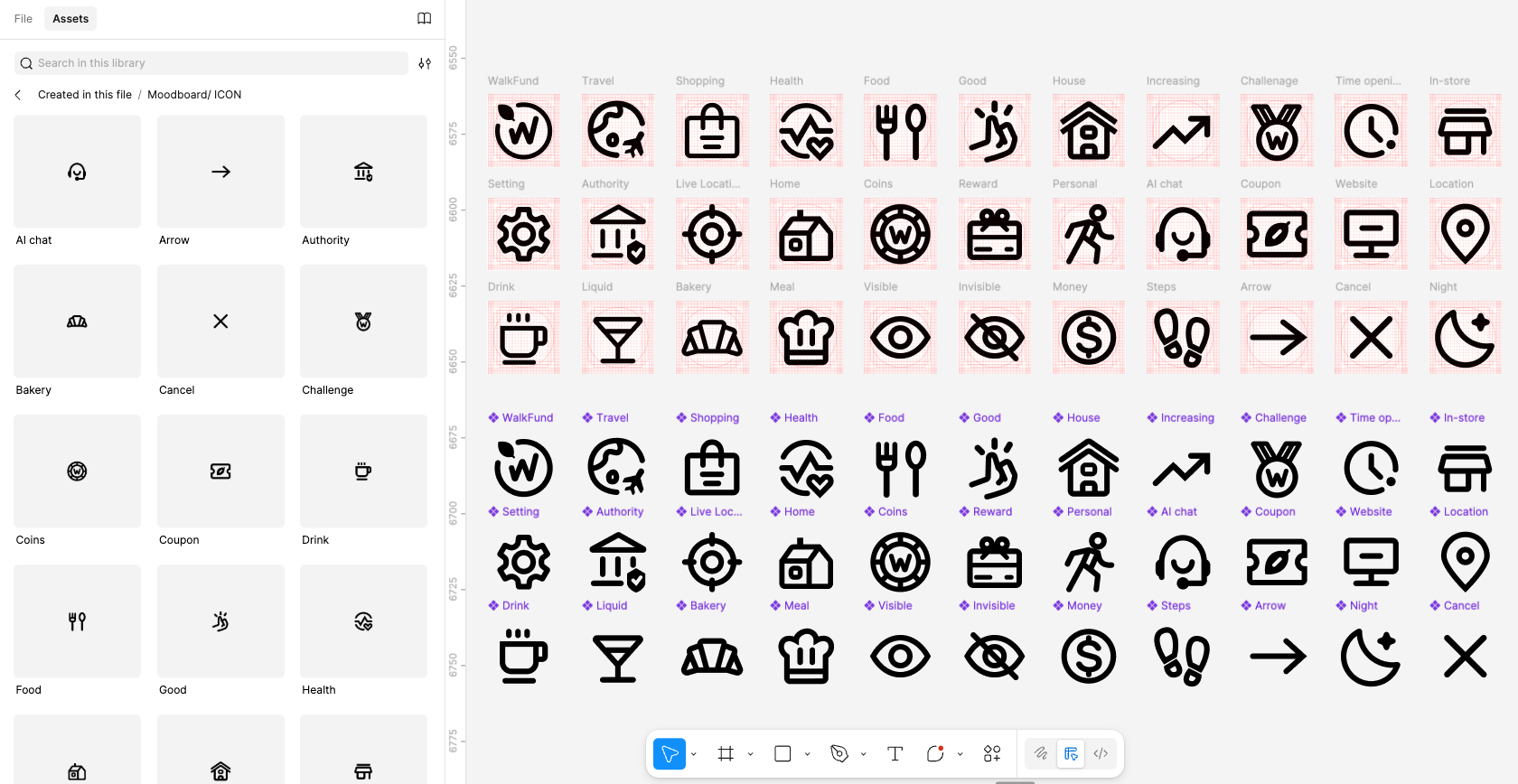The image size is (1518, 784).
Task: Click the Visible eye icon in top grid
Action: coord(900,338)
